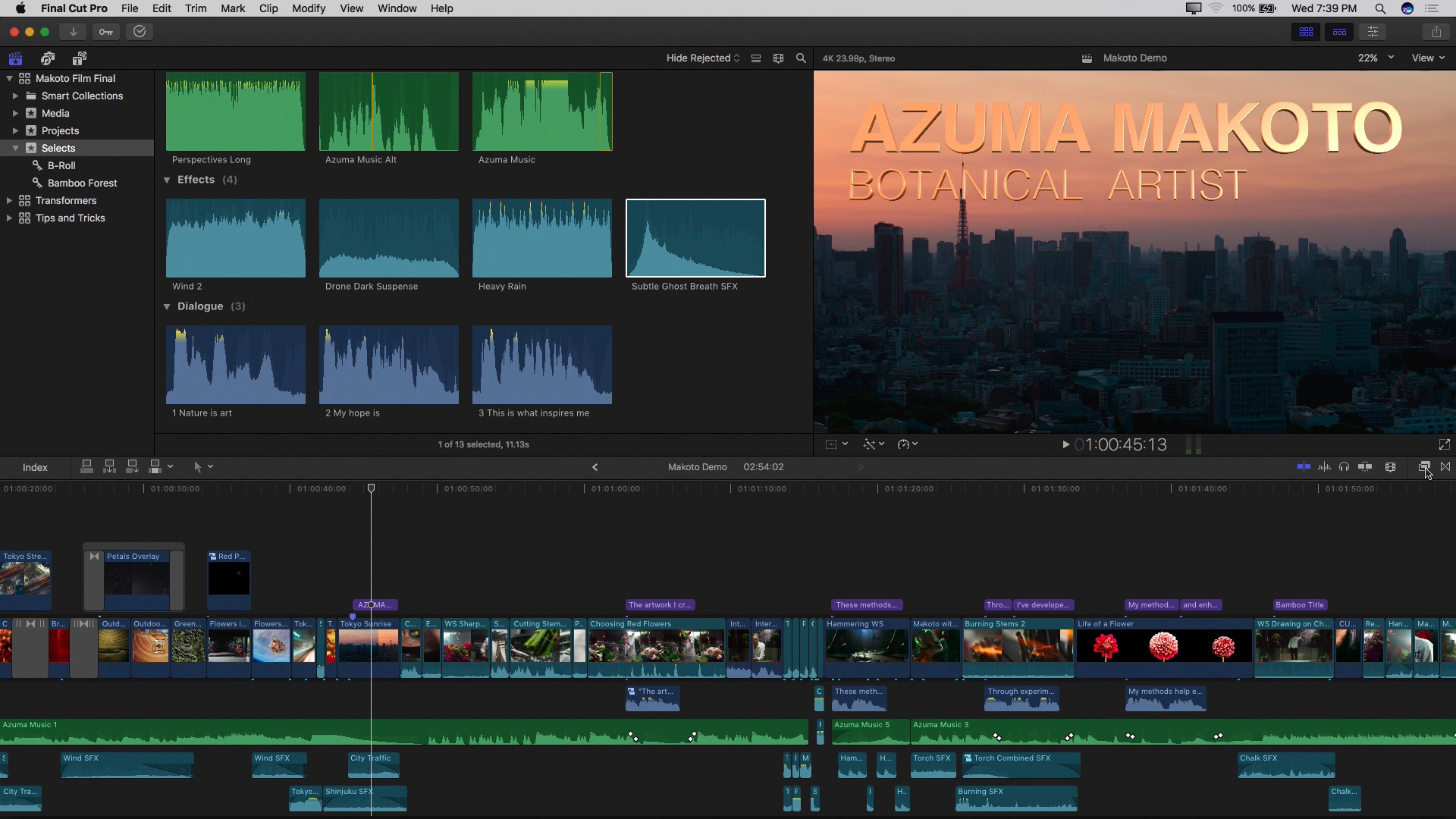Toggle solo headphones icon
This screenshot has height=819, width=1456.
[1344, 467]
